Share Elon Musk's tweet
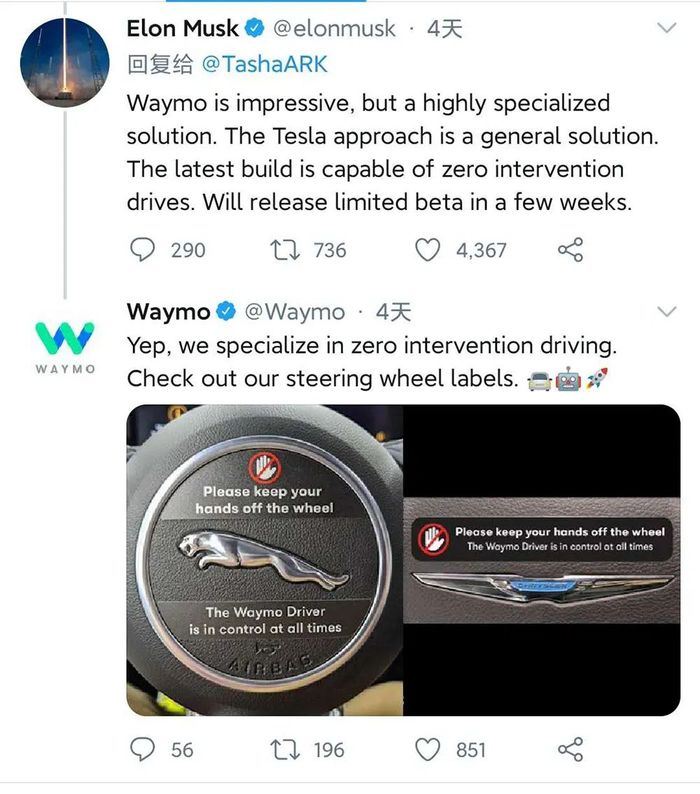 570,250
